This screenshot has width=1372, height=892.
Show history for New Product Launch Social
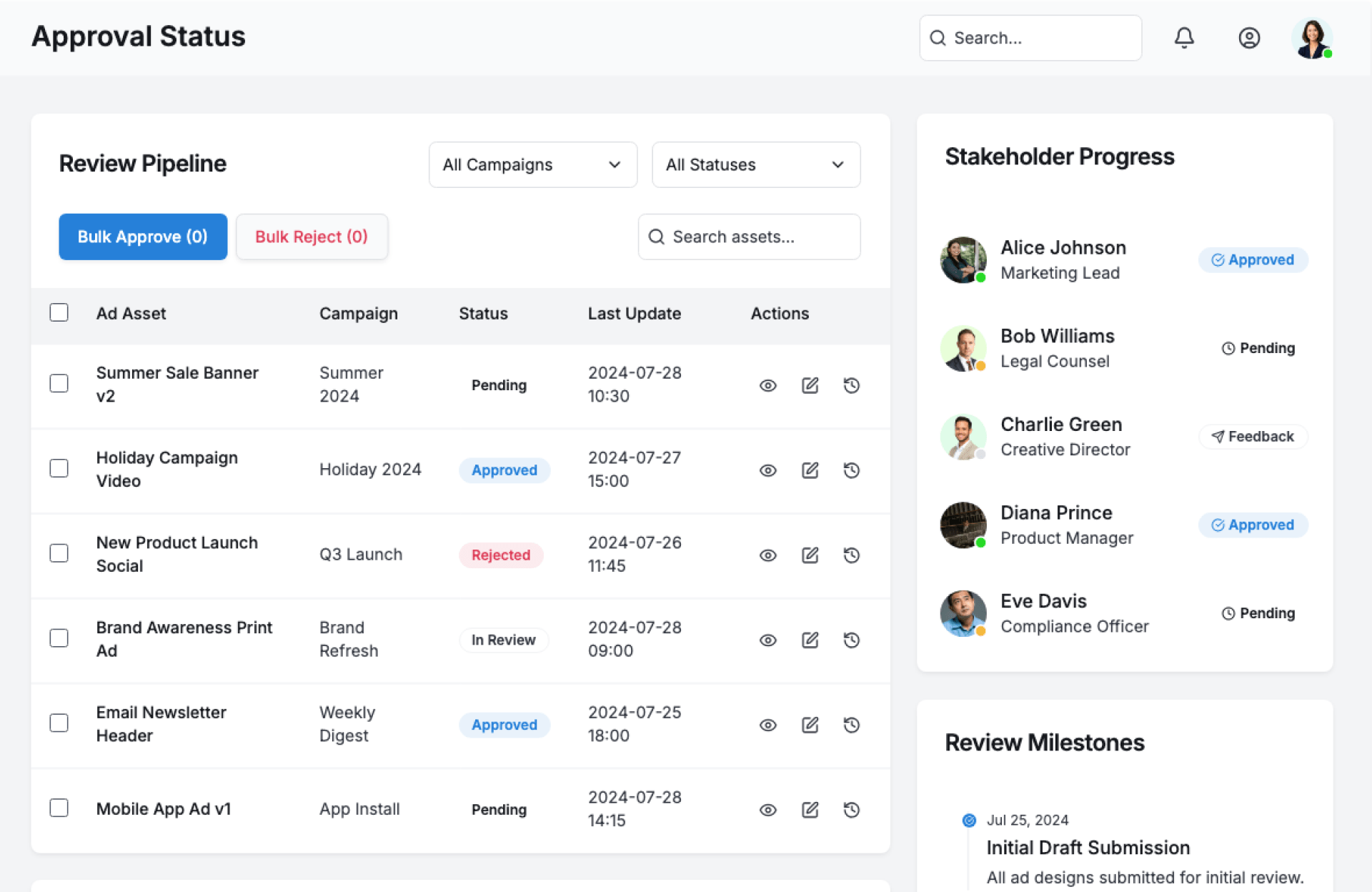(x=851, y=555)
